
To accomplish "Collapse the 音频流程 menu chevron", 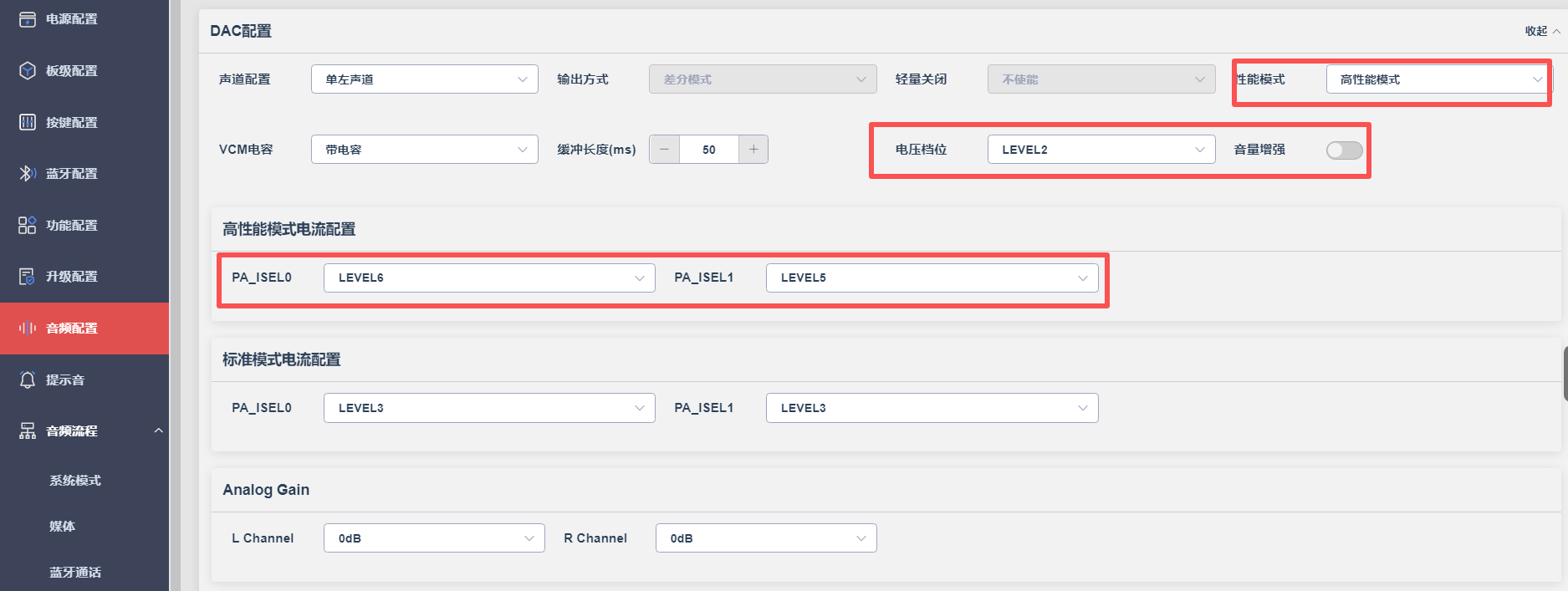I will click(158, 431).
